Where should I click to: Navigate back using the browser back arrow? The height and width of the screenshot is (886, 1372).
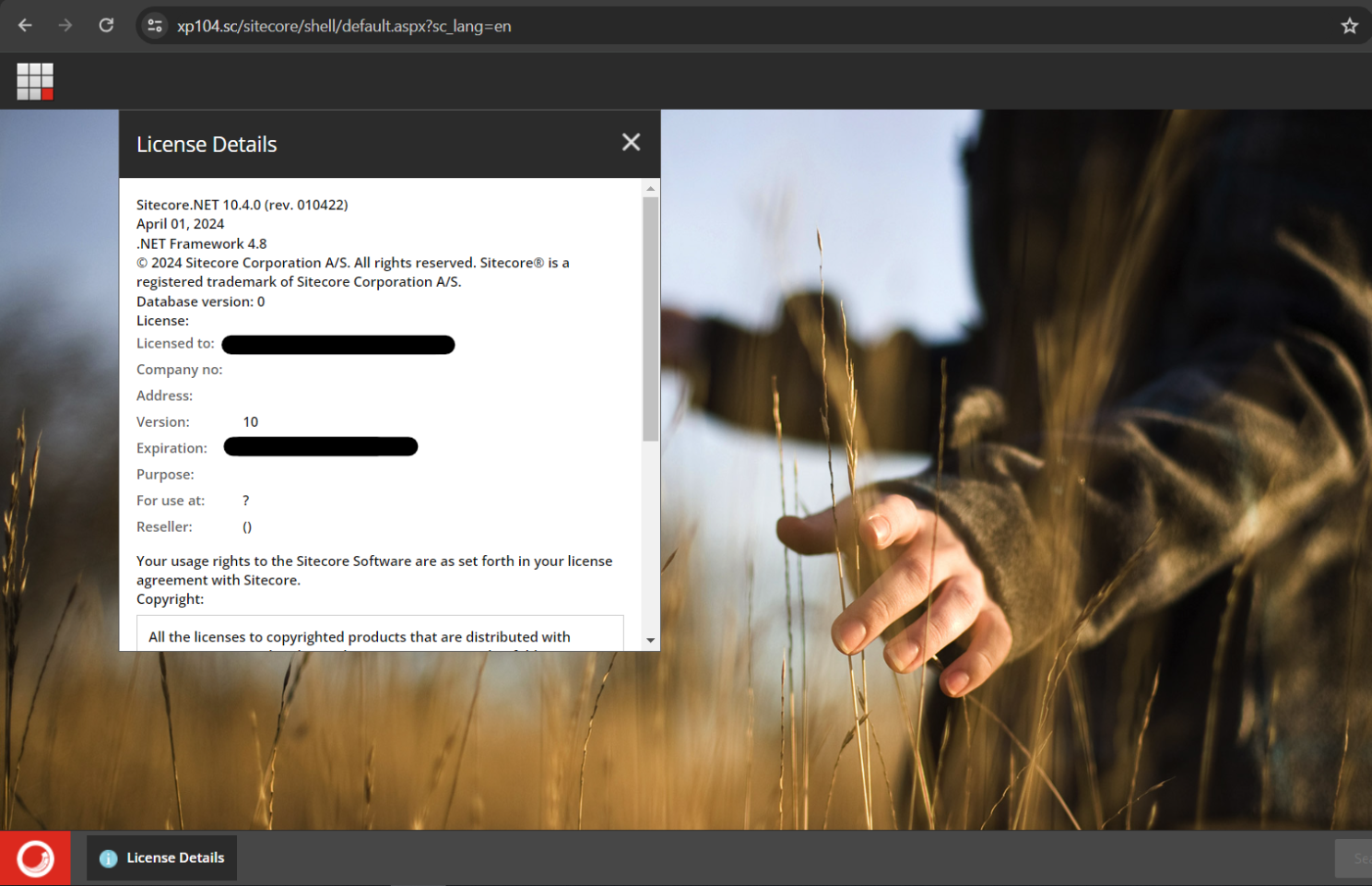tap(25, 26)
